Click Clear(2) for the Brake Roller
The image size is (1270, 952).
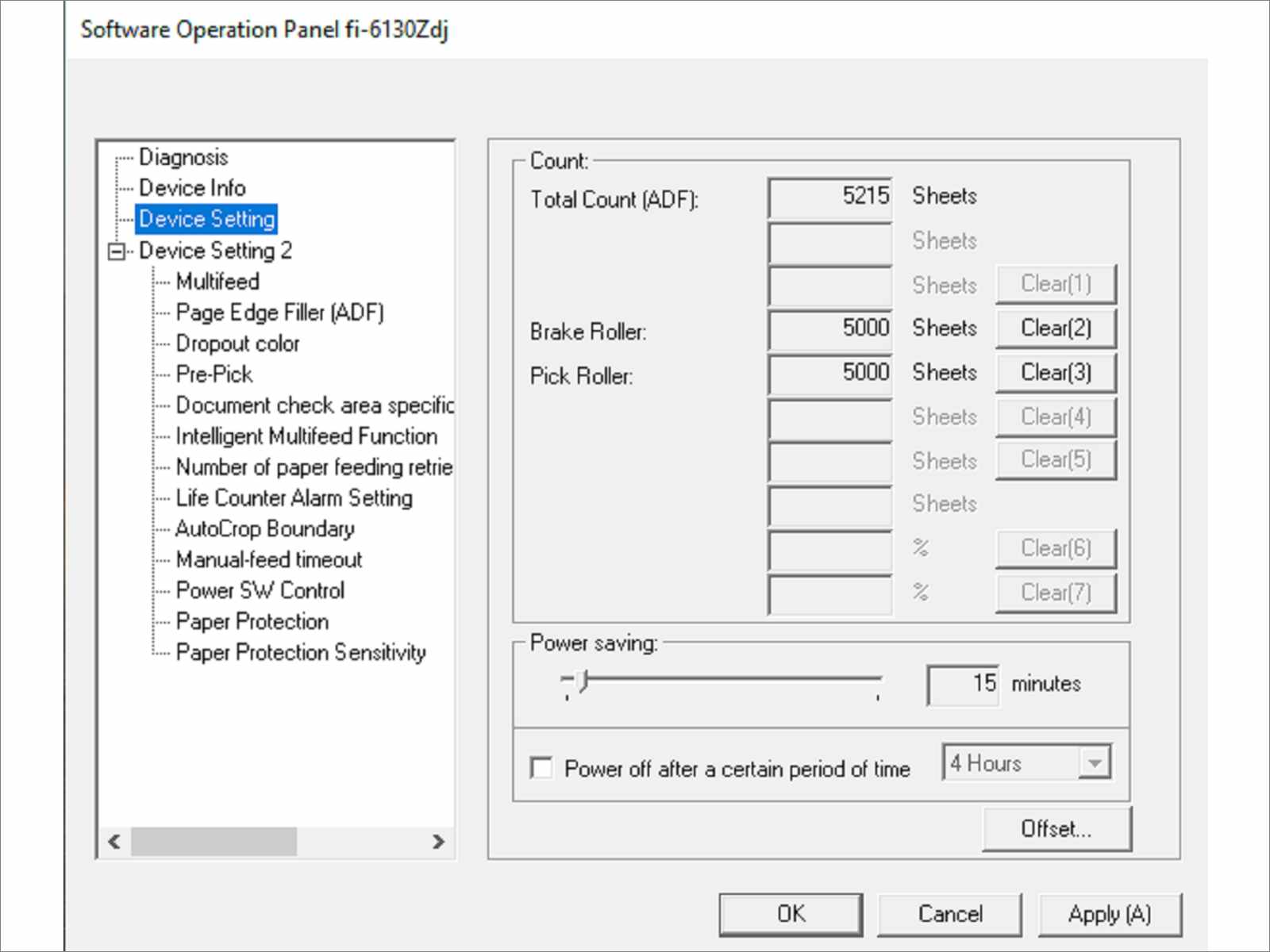[1056, 328]
